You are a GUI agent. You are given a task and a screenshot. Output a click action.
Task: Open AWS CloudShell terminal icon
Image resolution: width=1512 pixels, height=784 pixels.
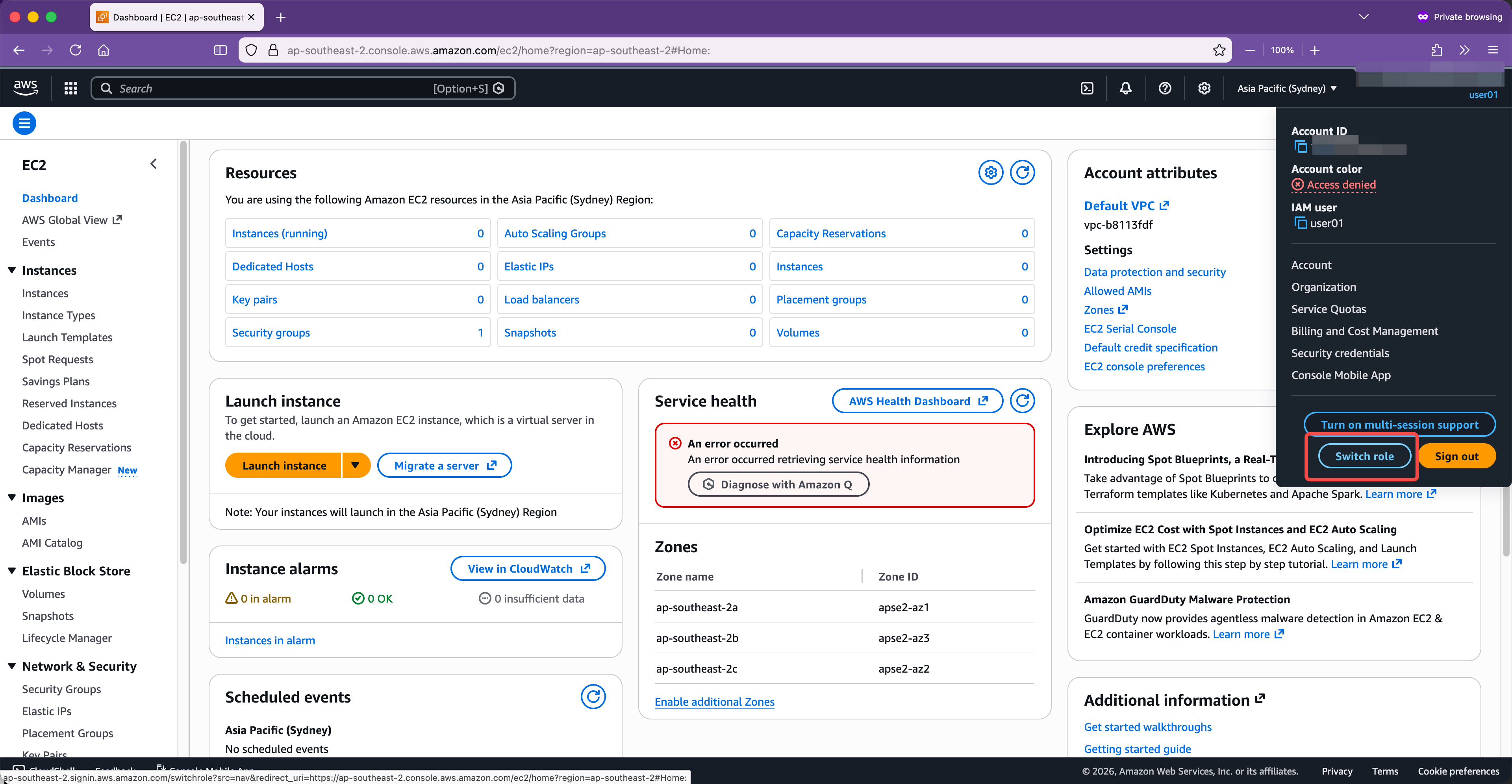click(1086, 88)
